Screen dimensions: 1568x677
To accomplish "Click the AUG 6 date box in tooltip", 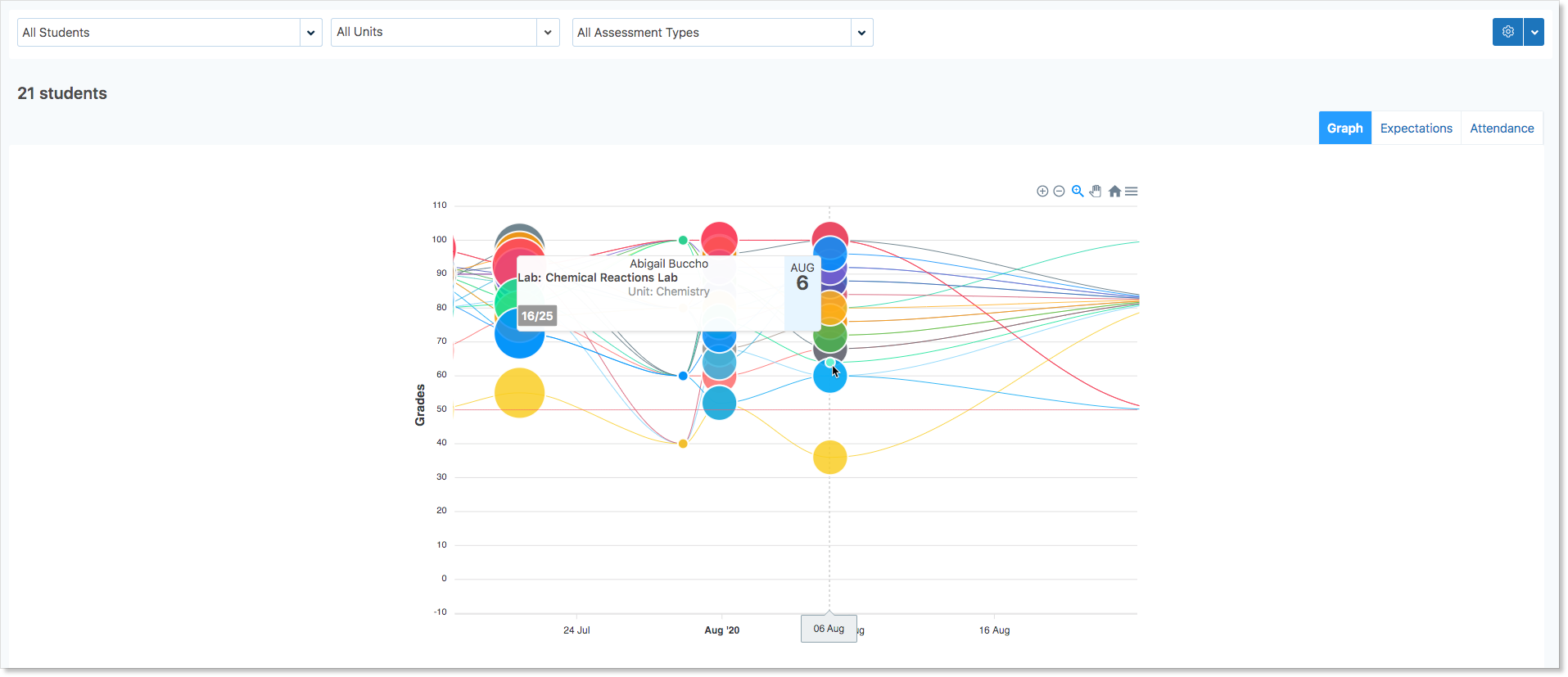I will (x=802, y=292).
